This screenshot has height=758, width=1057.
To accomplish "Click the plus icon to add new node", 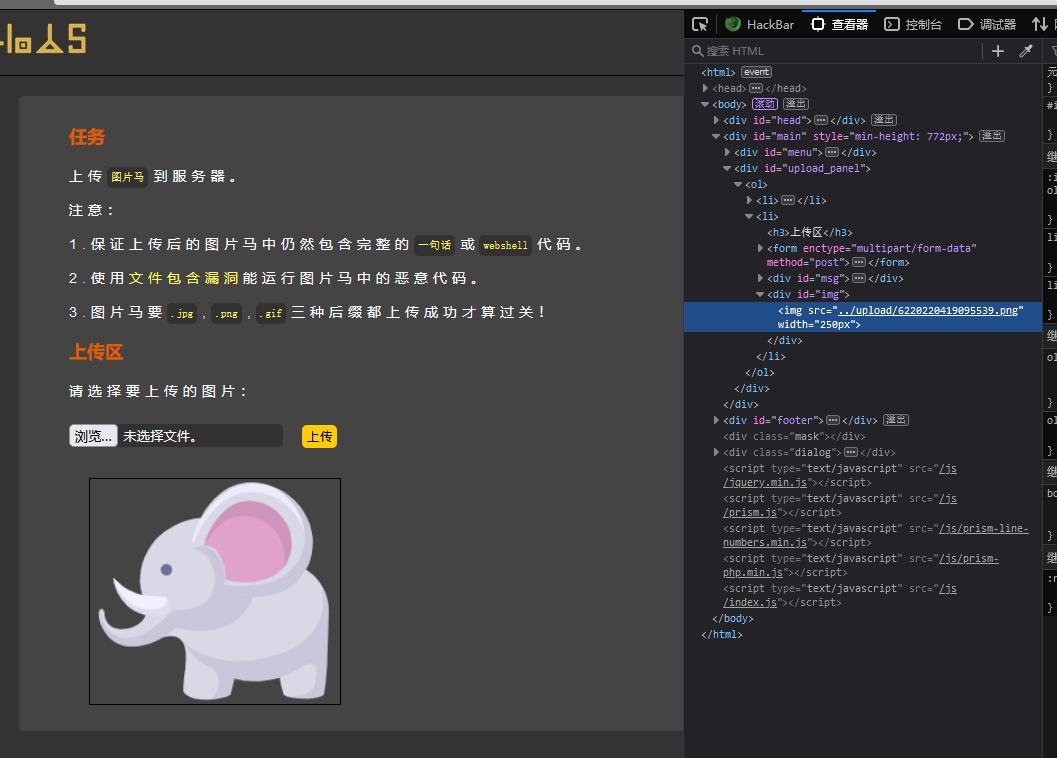I will pyautogui.click(x=998, y=51).
